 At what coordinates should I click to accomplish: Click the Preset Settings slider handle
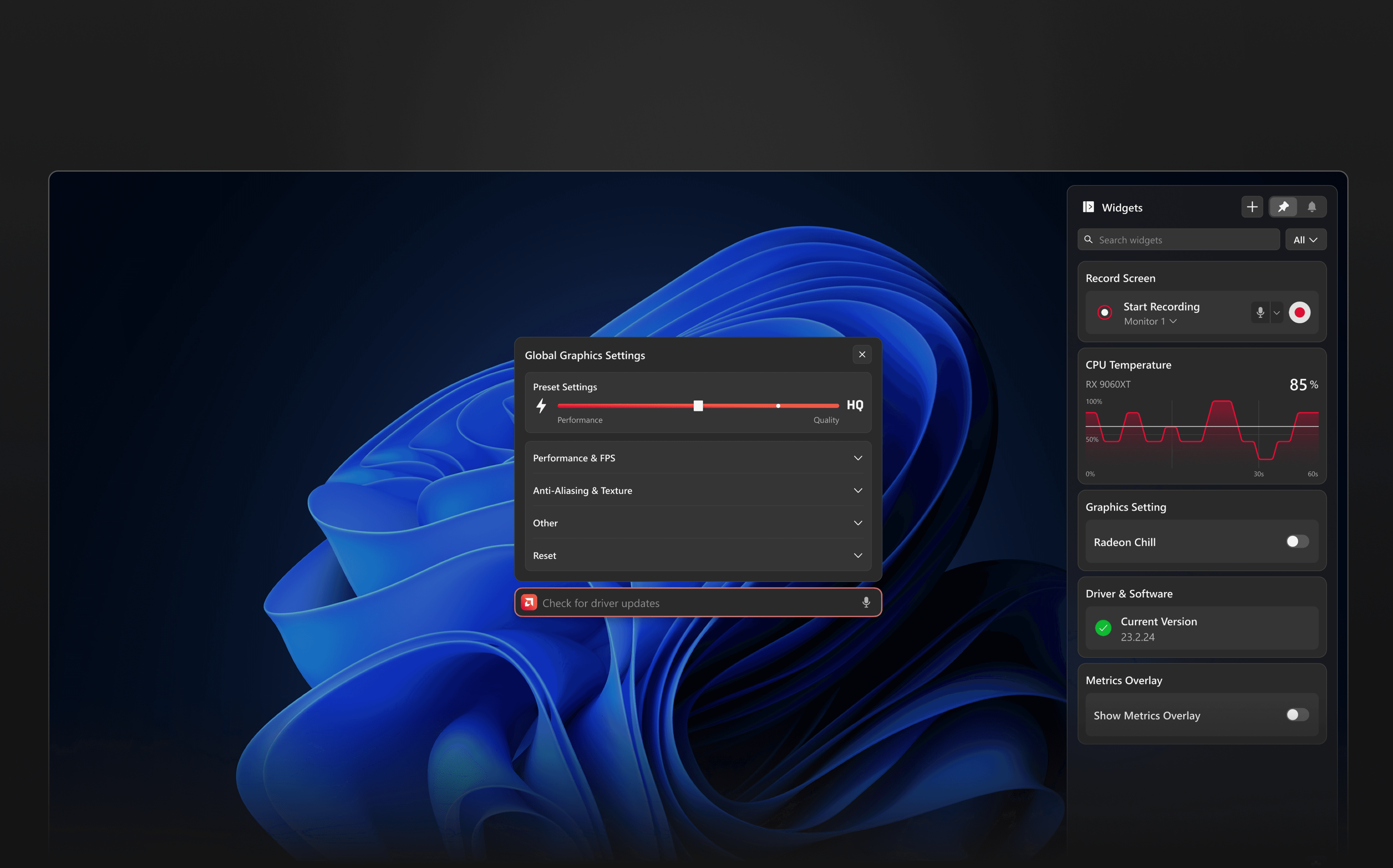coord(698,406)
